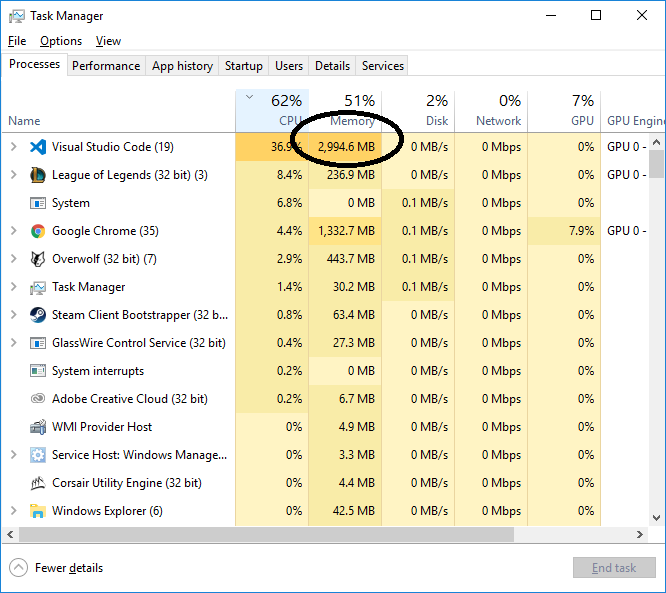The height and width of the screenshot is (593, 666).
Task: Expand the Steam Client Bootstrapper group
Action: 14,315
